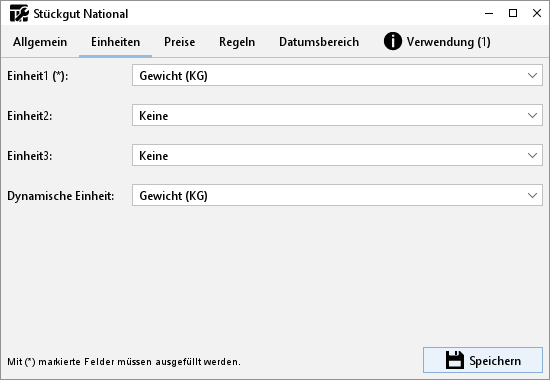Go to the Regeln tab

237,42
